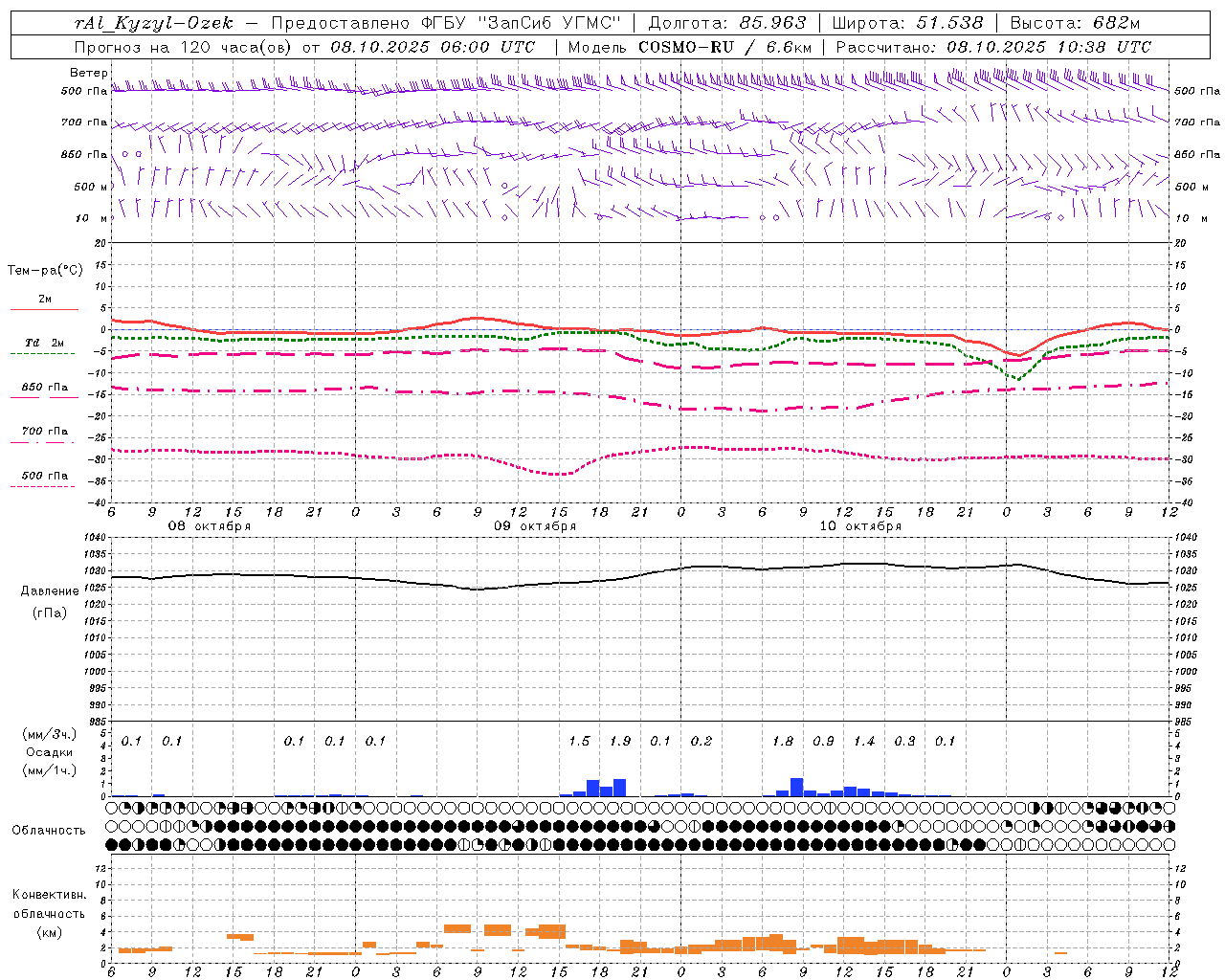This screenshot has width=1225, height=980.
Task: Click the station name rAl_Kyzyl-Ozek
Action: [153, 23]
